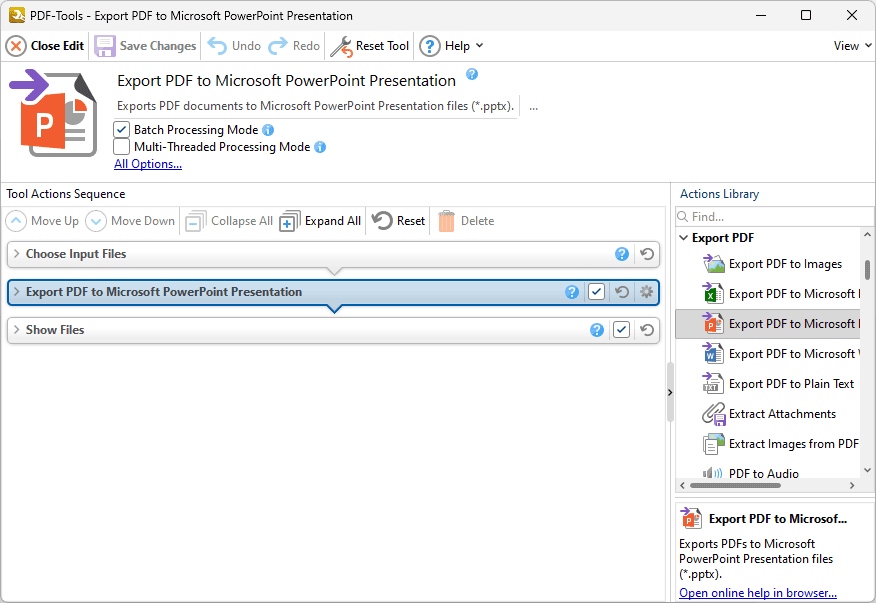This screenshot has height=603, width=876.
Task: Select Extract Attachments action
Action: pyautogui.click(x=769, y=414)
